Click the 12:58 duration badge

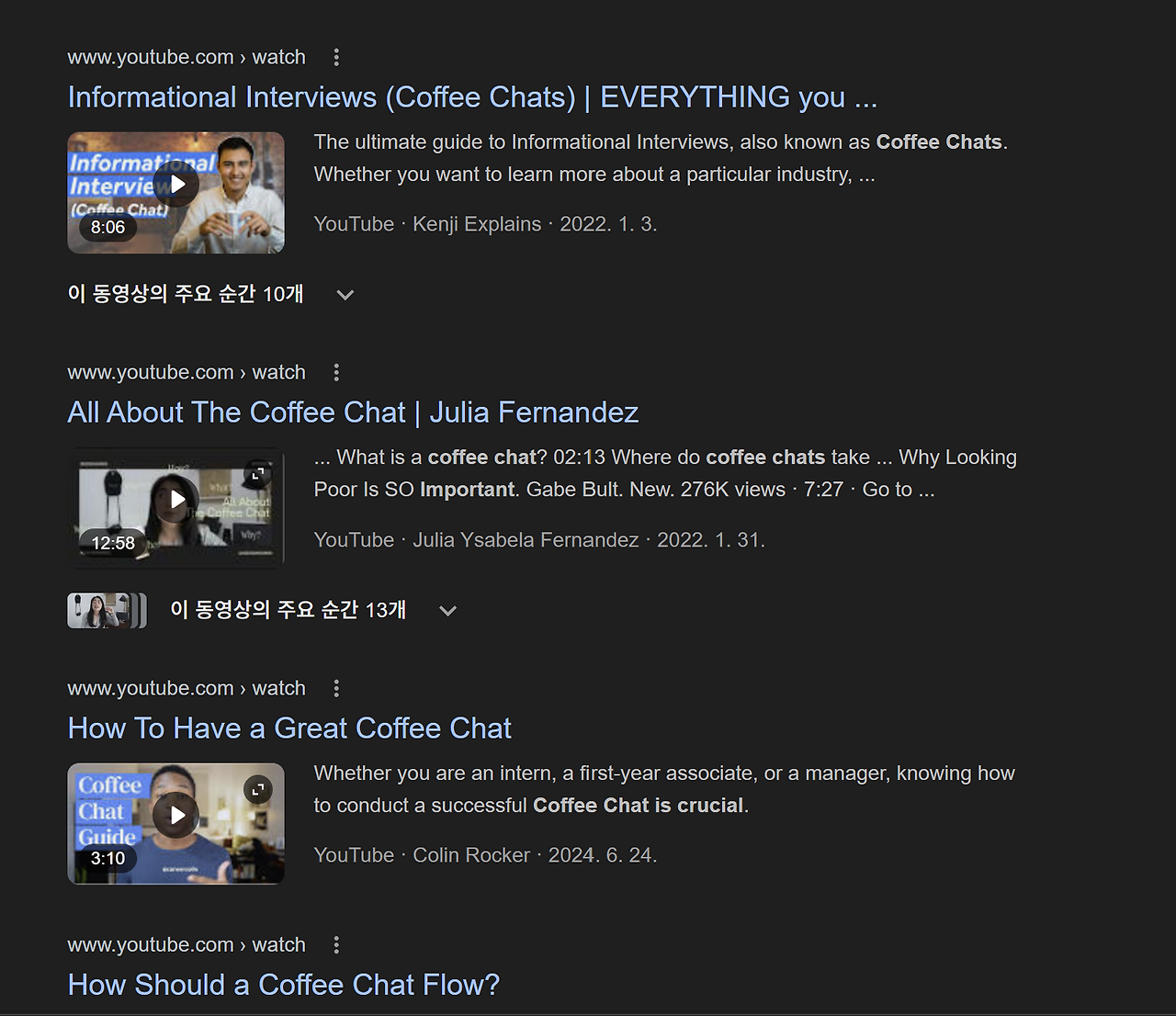pos(113,543)
